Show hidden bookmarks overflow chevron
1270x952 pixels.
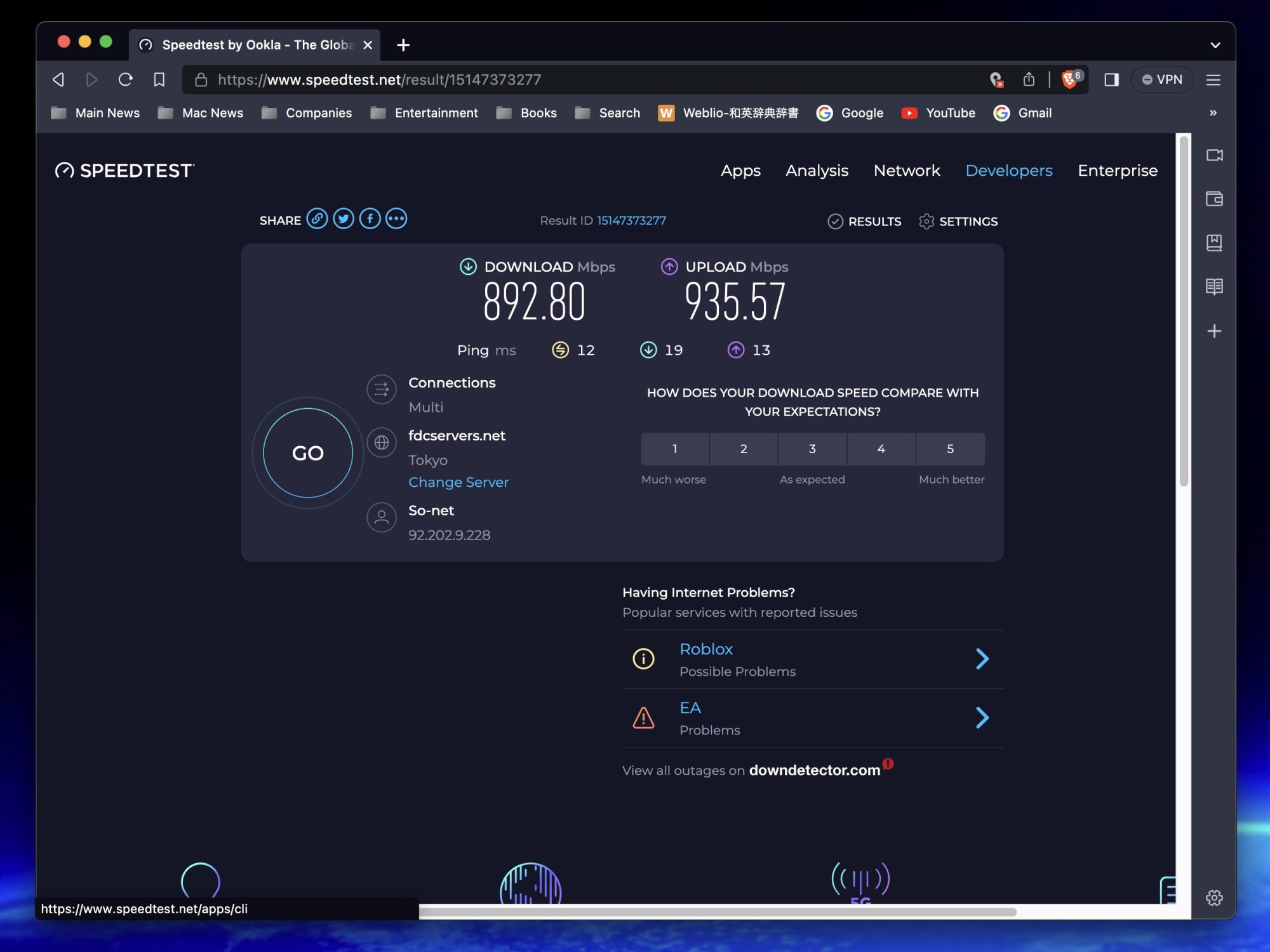[1213, 113]
